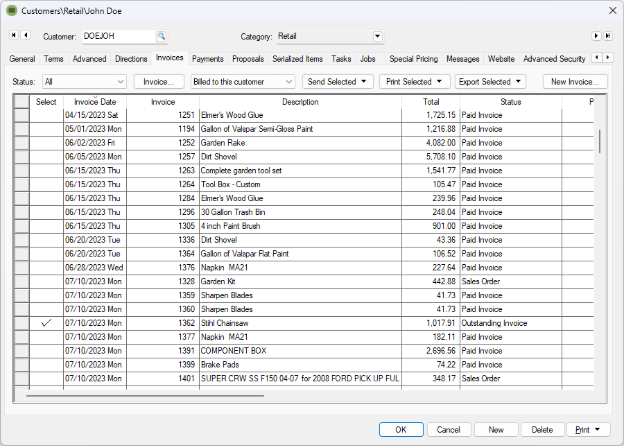This screenshot has width=624, height=446.
Task: Open the Payments tab
Action: click(x=208, y=59)
